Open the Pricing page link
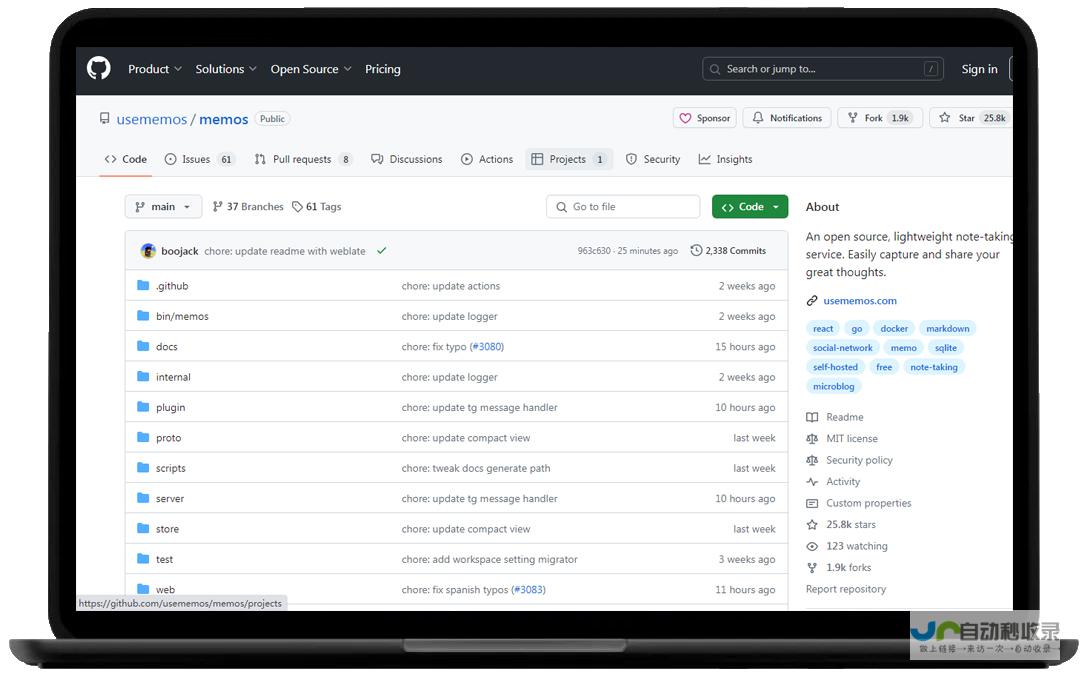 pos(382,69)
